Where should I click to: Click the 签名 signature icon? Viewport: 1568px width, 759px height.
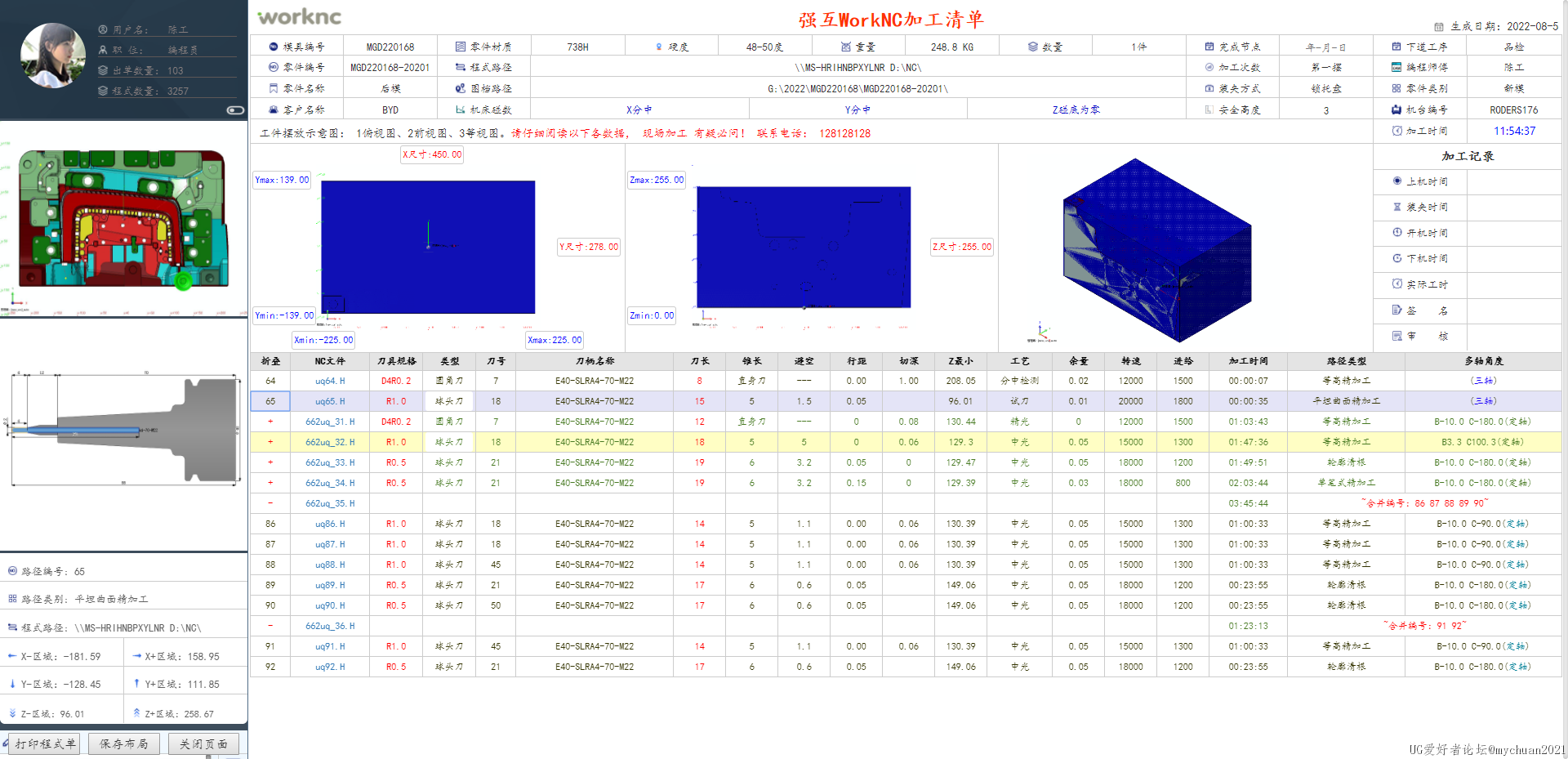point(1397,310)
